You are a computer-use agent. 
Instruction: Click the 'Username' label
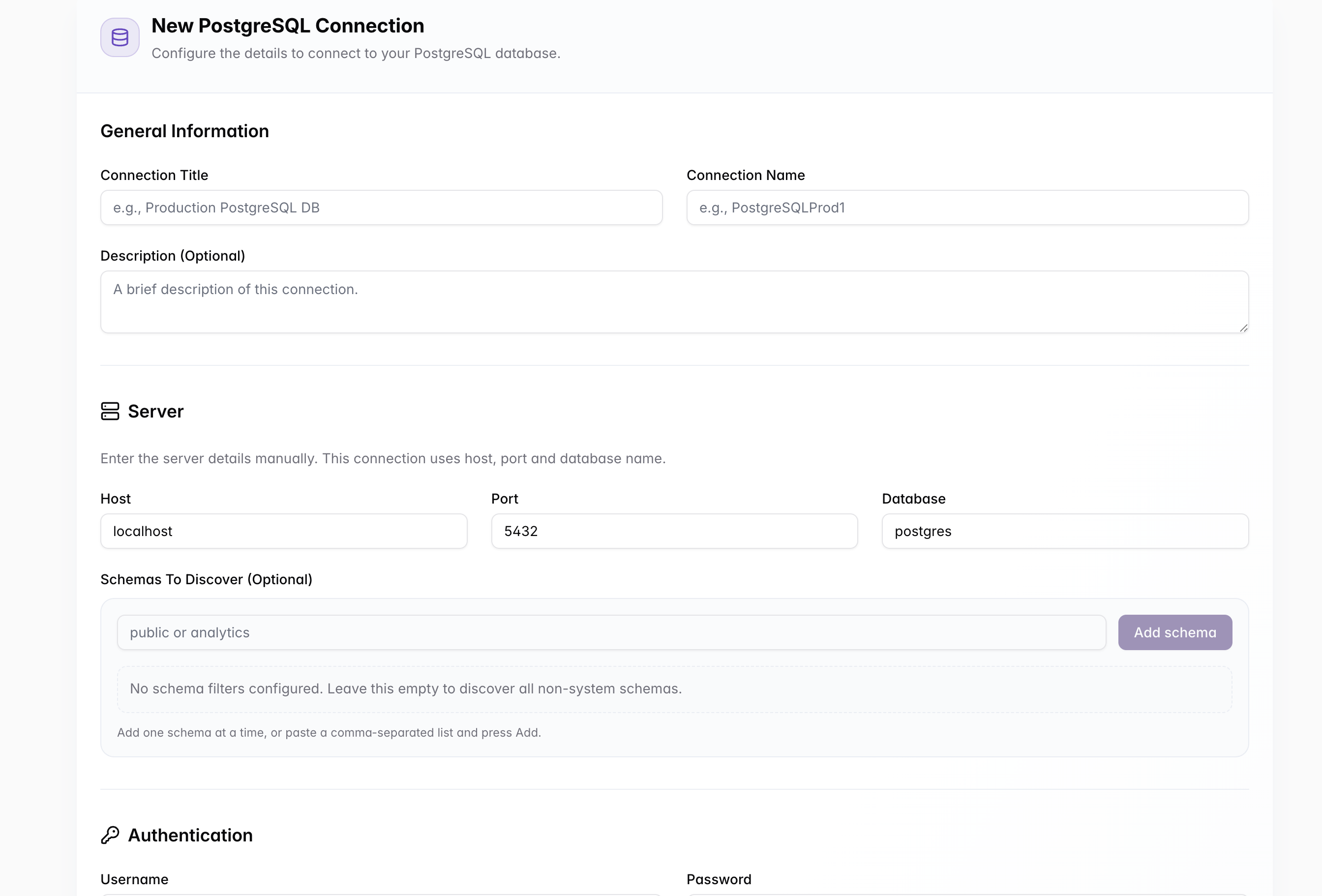coord(134,879)
